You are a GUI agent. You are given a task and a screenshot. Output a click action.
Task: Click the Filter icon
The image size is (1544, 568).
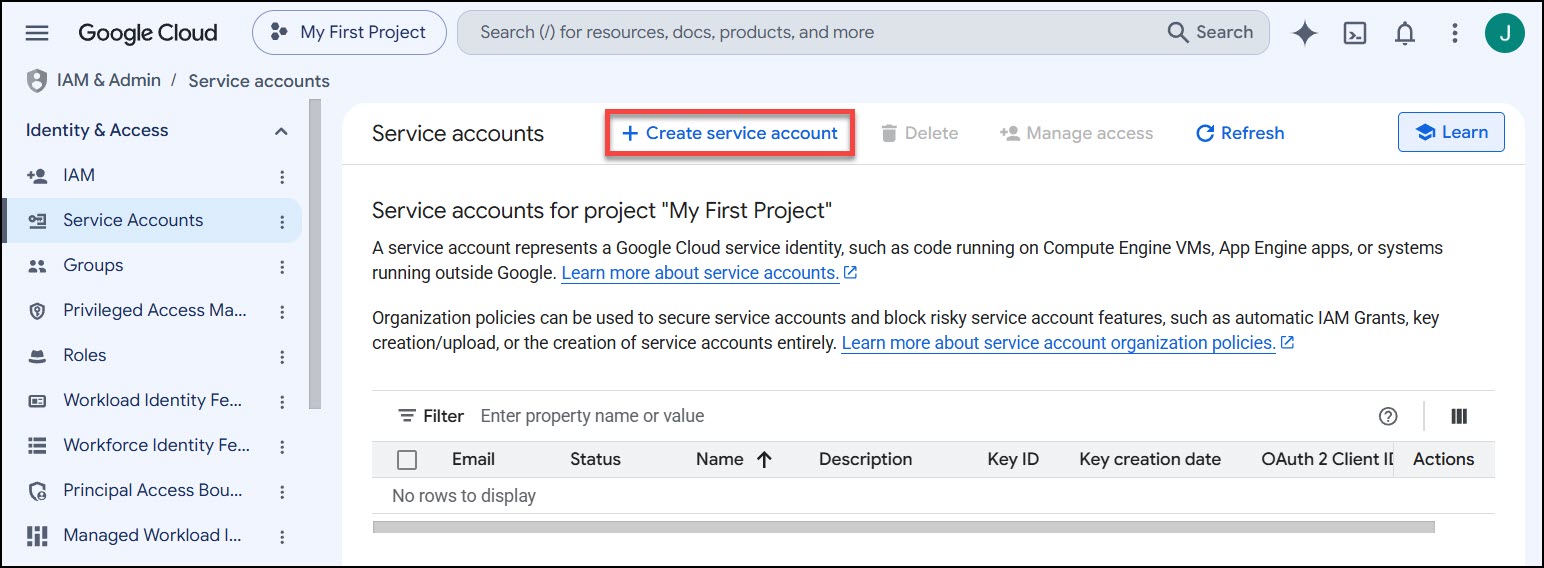tap(407, 416)
